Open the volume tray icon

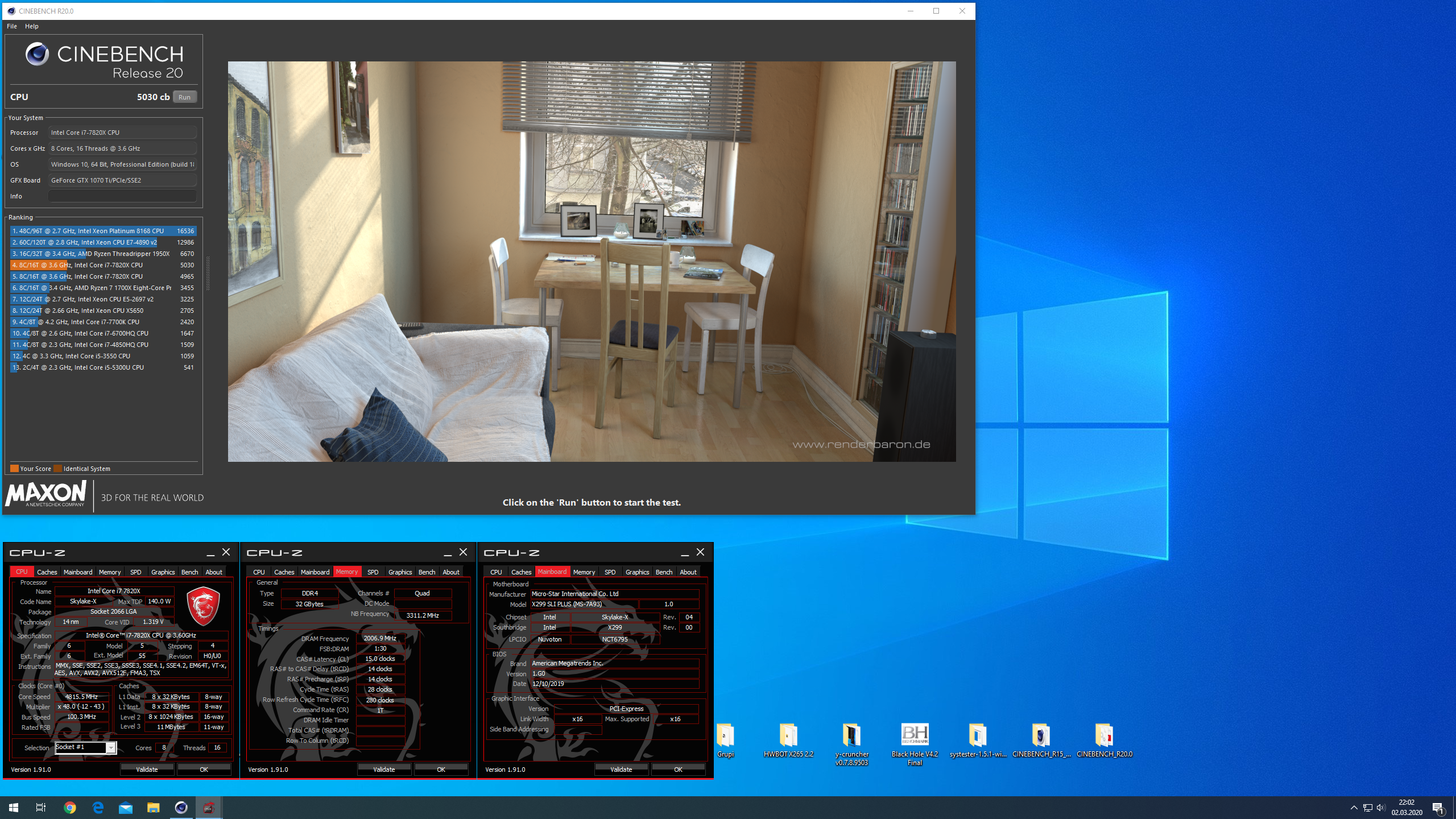1381,807
